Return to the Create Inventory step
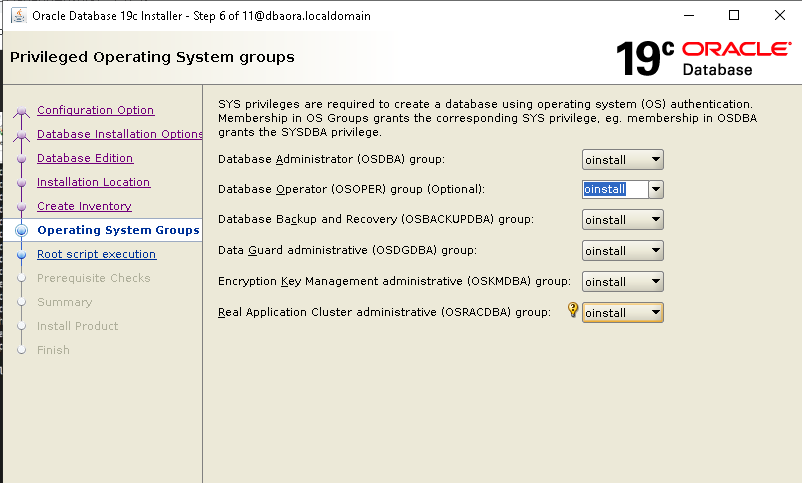 coord(84,206)
